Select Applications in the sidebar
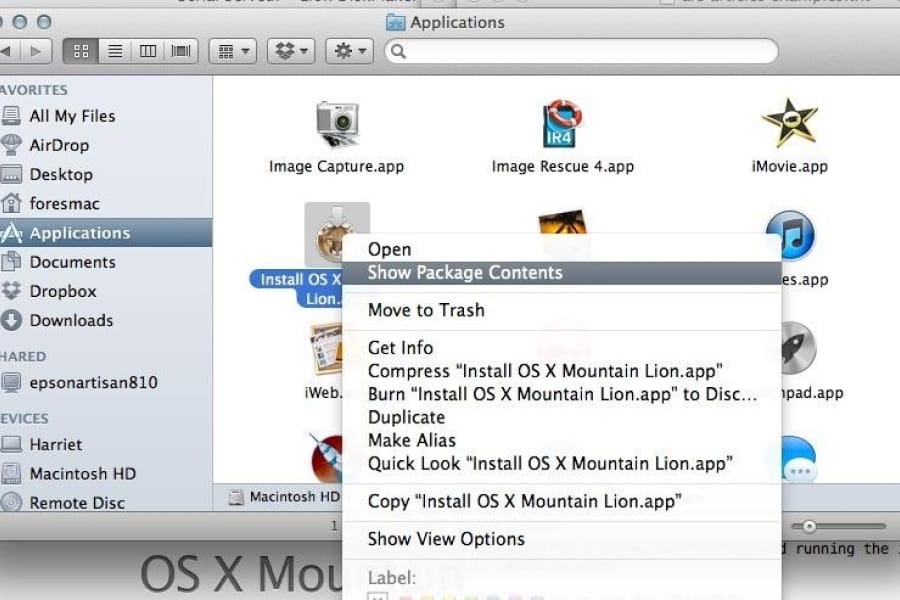This screenshot has height=600, width=900. click(106, 233)
